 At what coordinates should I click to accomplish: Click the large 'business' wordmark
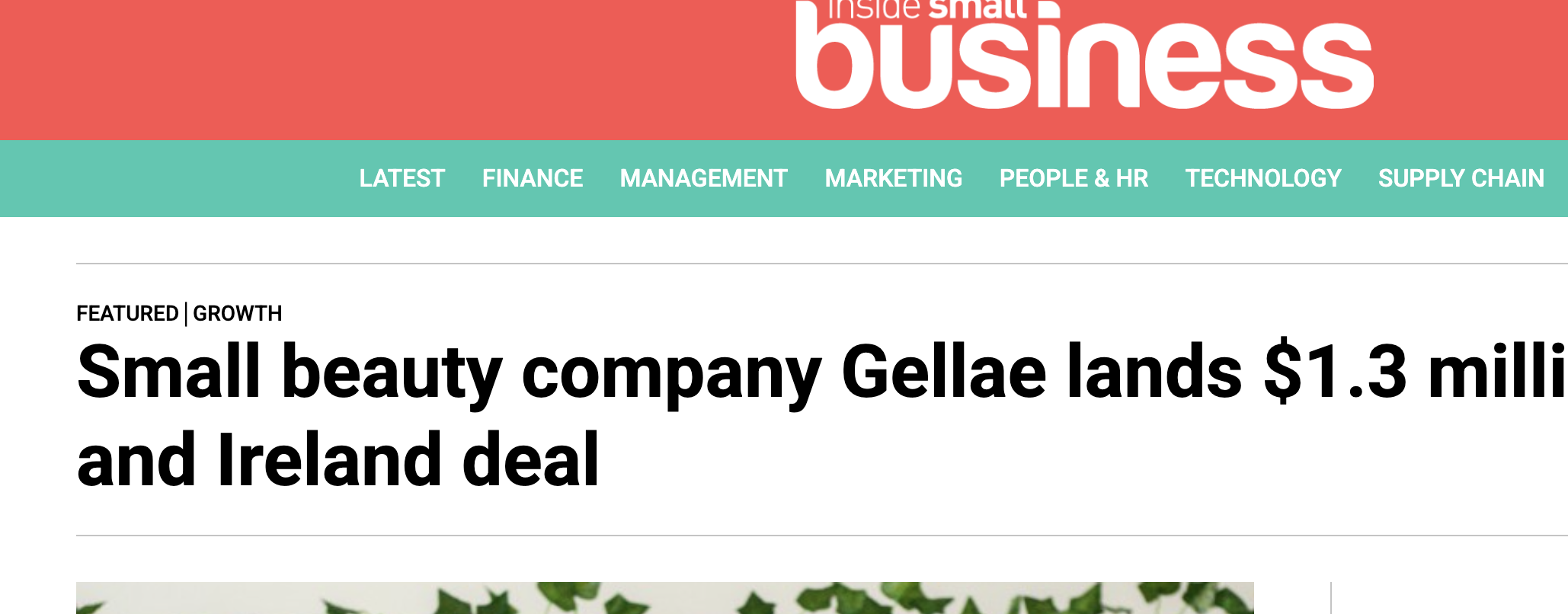(1084, 65)
